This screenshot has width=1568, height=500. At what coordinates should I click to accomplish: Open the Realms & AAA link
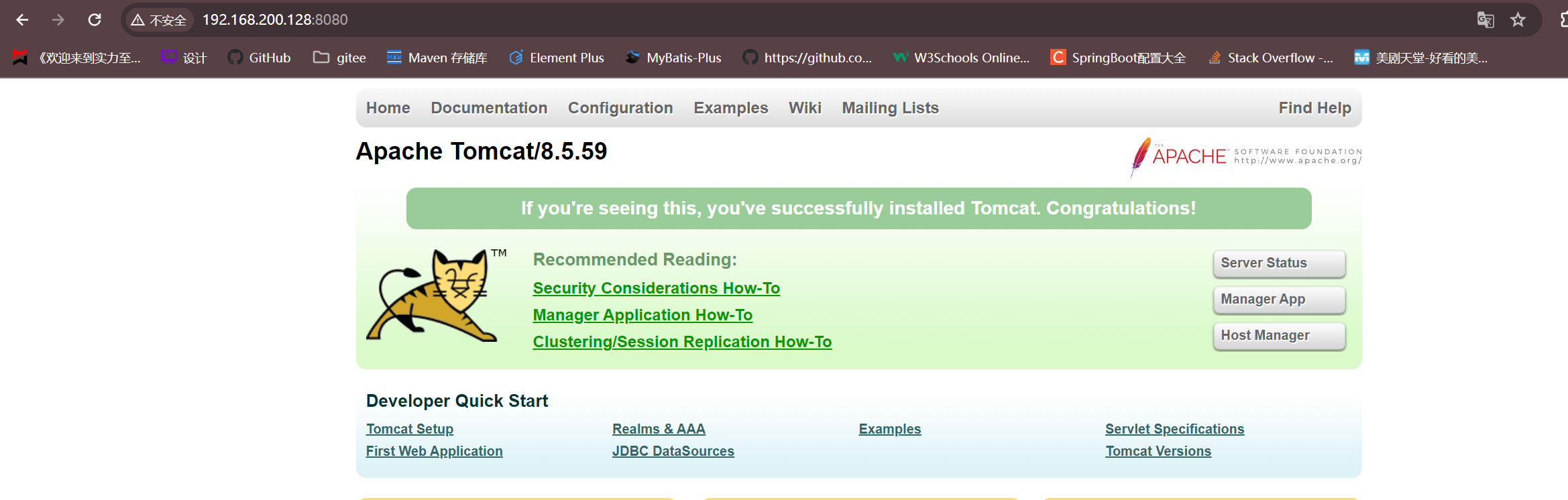point(659,429)
